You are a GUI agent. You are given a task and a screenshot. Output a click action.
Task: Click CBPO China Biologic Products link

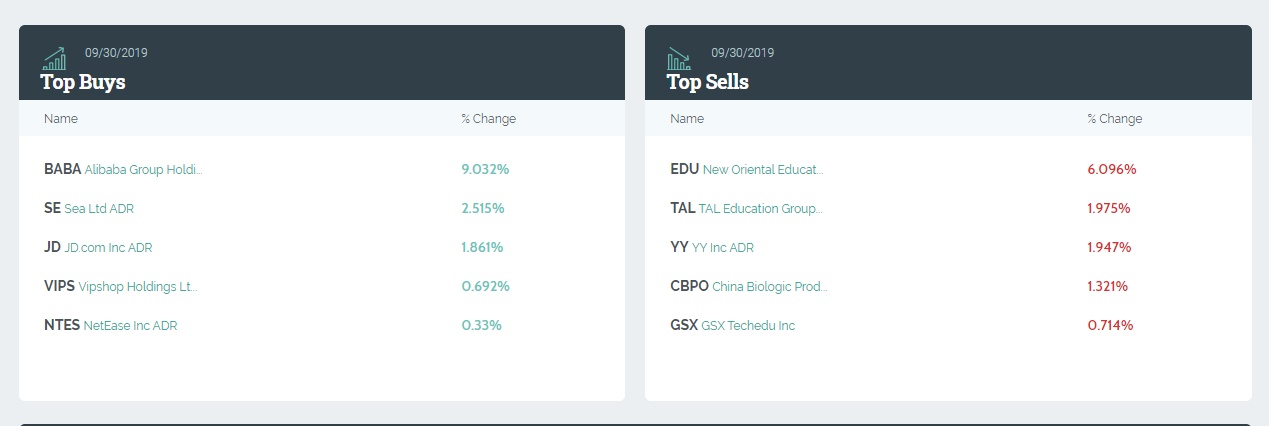(749, 287)
